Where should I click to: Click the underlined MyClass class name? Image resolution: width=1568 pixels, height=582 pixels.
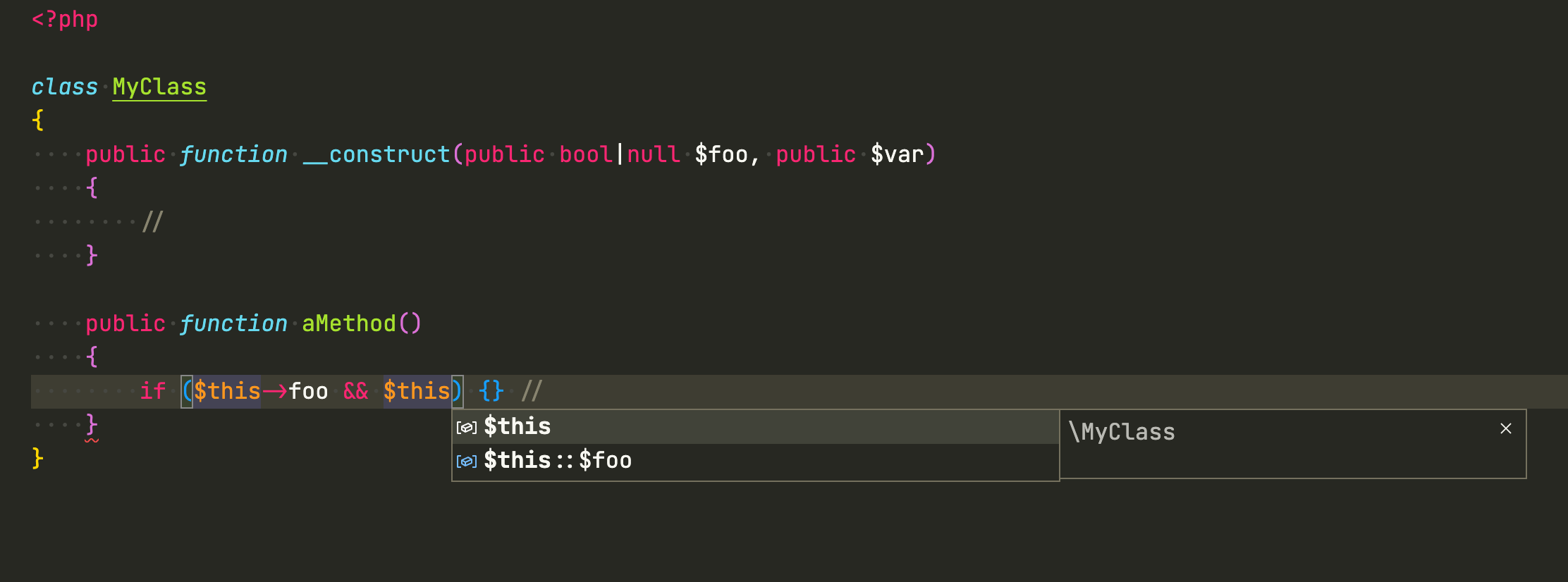159,86
